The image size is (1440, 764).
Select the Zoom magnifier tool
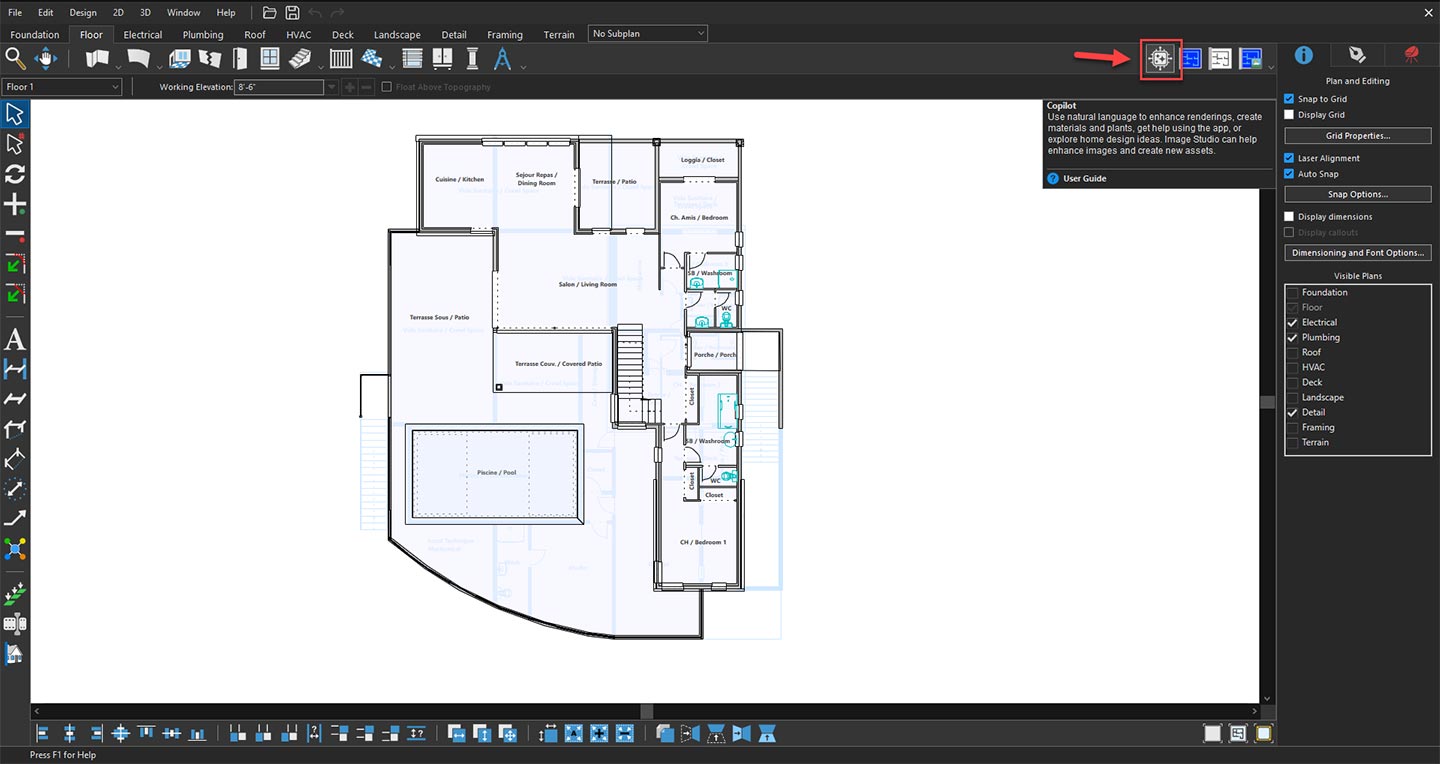click(16, 59)
